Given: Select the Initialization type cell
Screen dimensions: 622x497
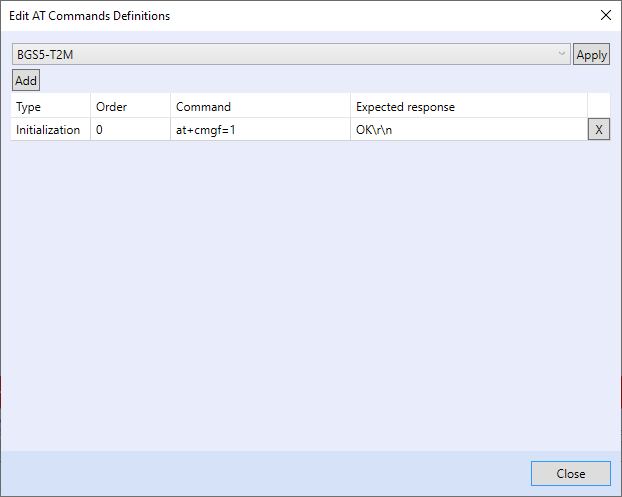Looking at the screenshot, I should (x=50, y=130).
